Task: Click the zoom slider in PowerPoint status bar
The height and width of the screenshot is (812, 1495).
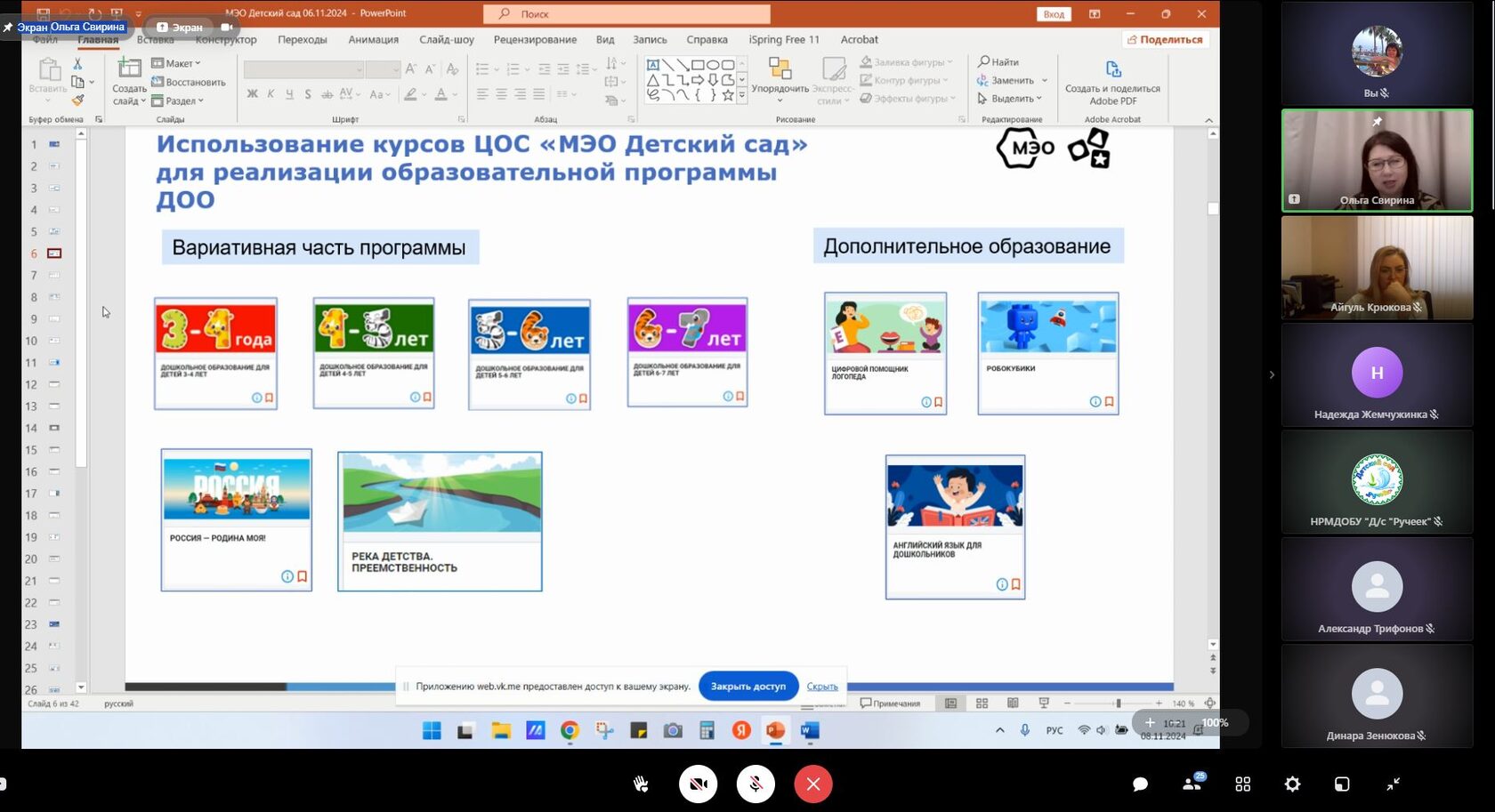Action: [x=1119, y=703]
